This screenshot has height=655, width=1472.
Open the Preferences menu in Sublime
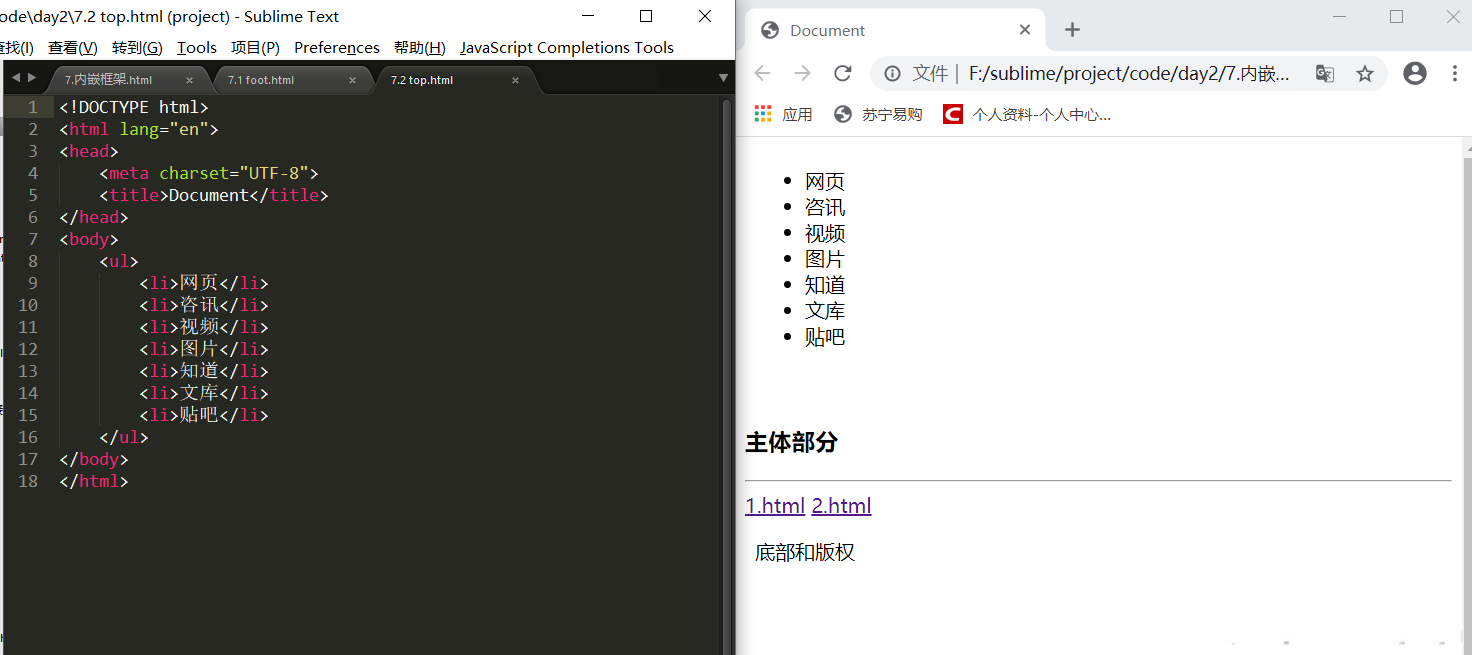(x=336, y=47)
